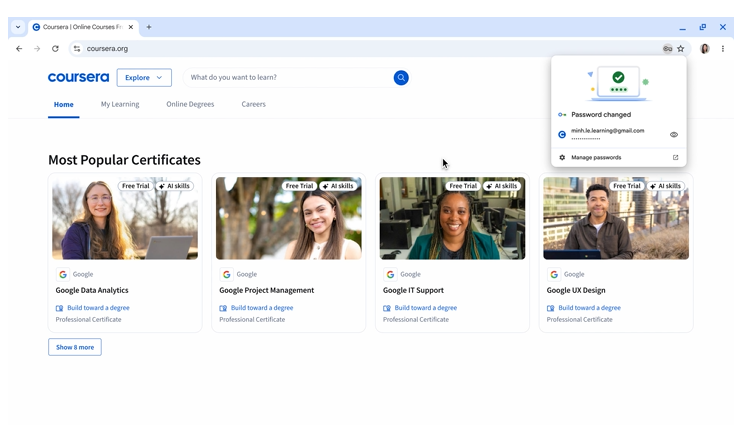The image size is (745, 428).
Task: Open the password manager key icon
Action: pos(668,48)
